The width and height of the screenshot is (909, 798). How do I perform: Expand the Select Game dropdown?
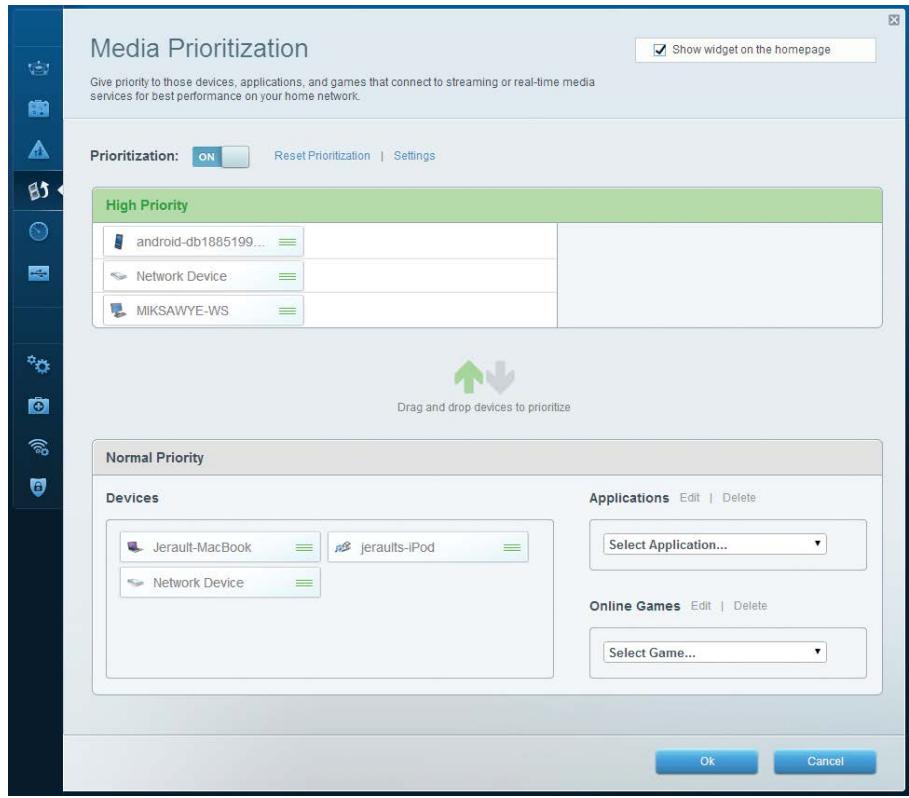point(716,652)
